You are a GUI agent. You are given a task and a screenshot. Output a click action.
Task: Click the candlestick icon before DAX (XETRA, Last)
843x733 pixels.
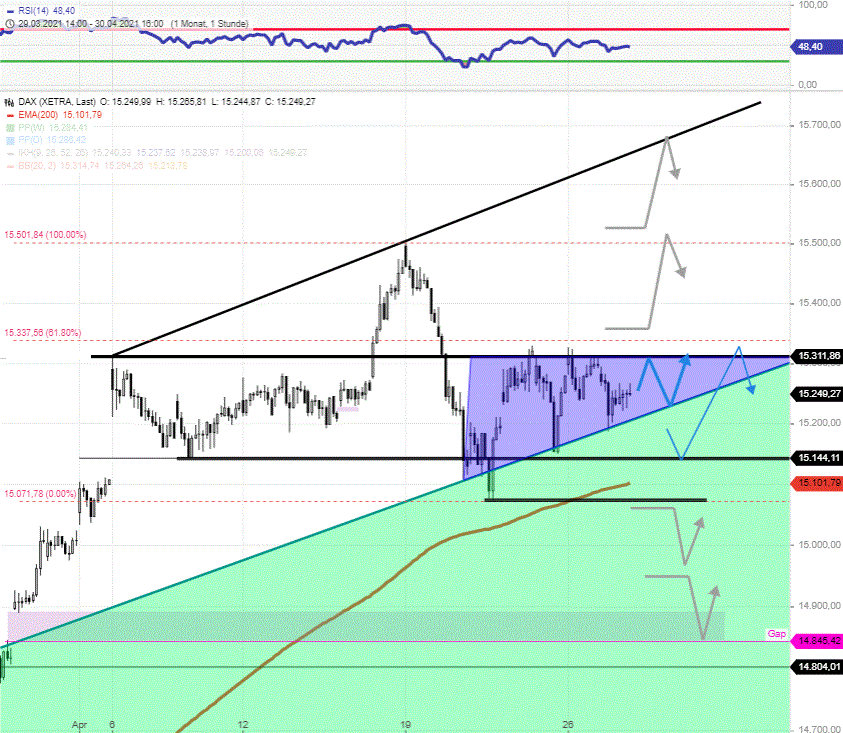[9, 102]
